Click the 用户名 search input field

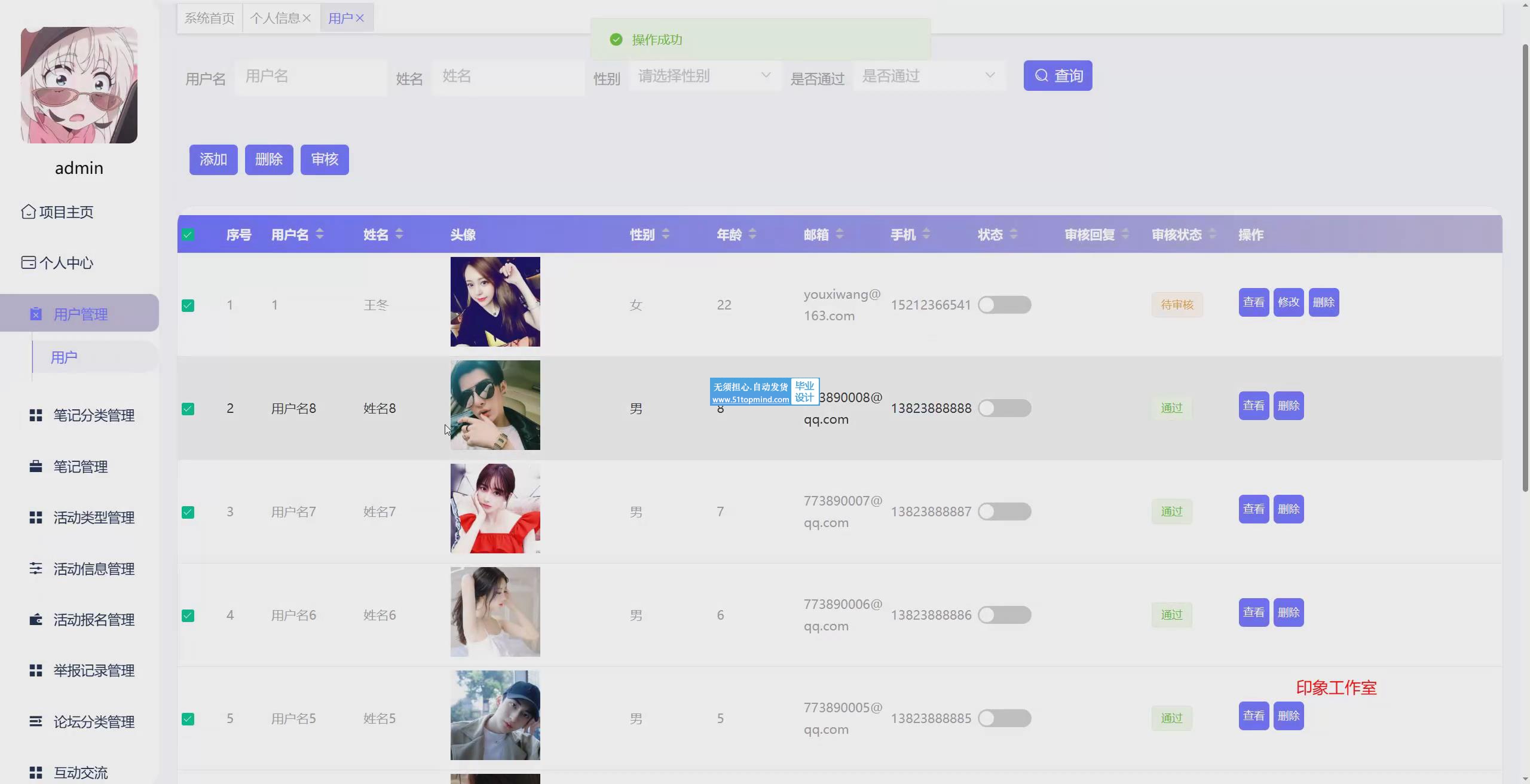tap(311, 76)
